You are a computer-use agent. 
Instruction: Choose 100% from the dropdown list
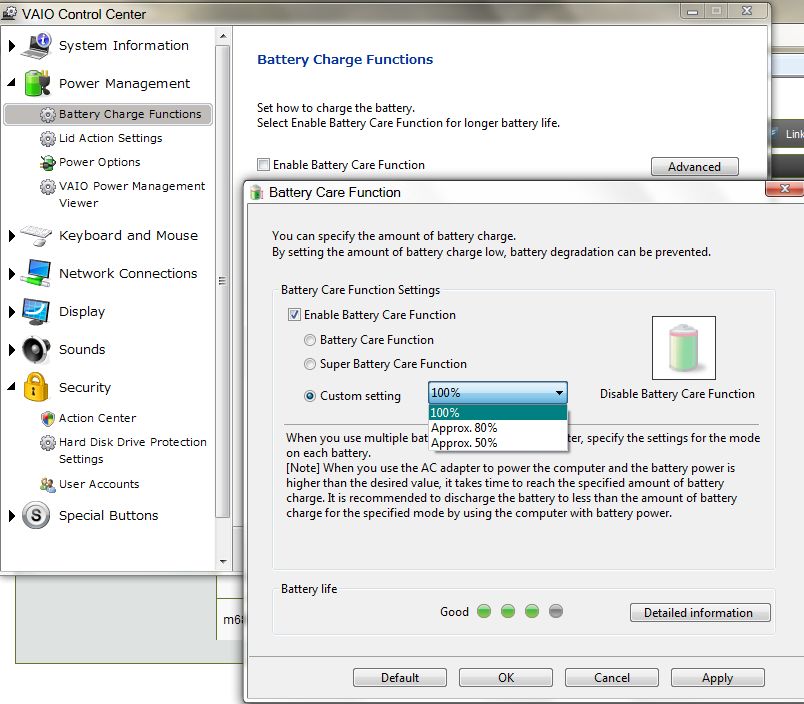497,413
